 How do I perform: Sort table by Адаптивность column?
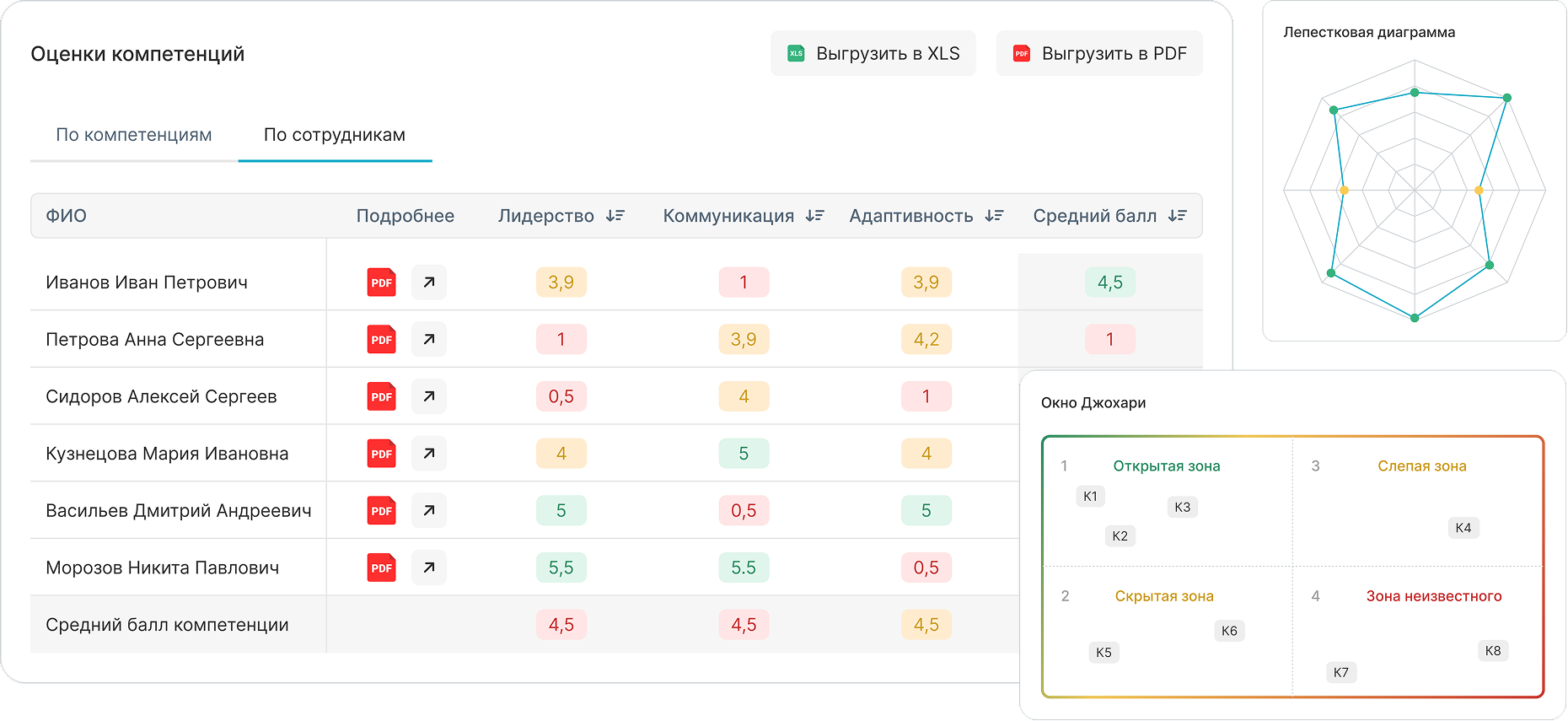coord(995,216)
